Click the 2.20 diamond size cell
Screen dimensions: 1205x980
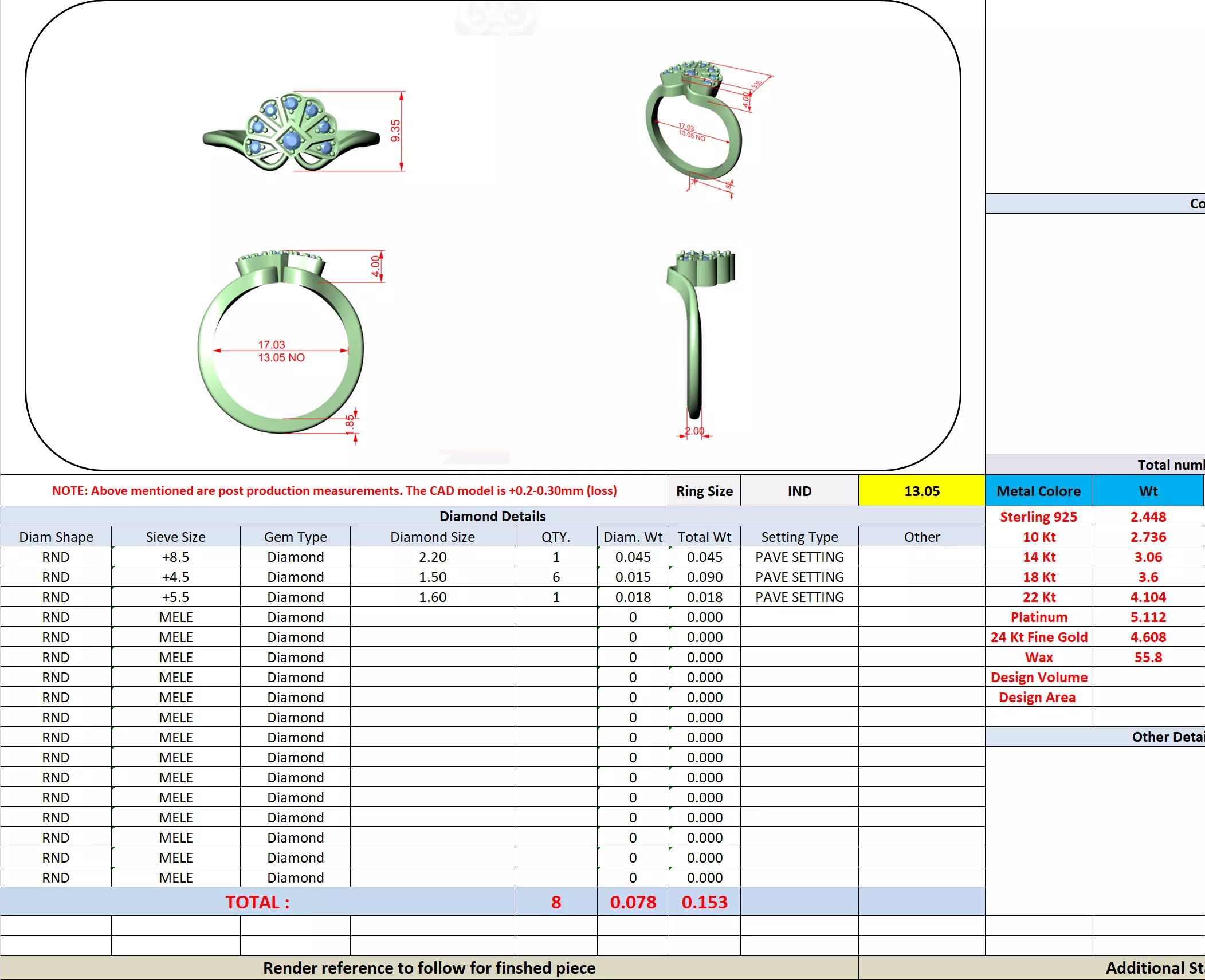[x=432, y=557]
